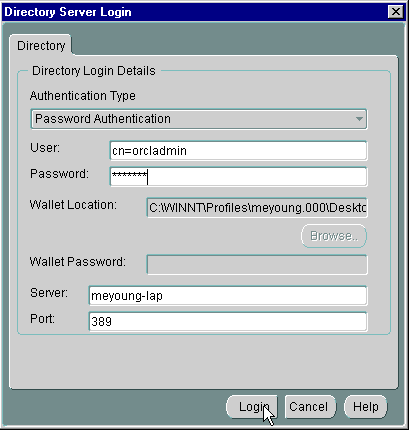Click the empty Wallet Password field
This screenshot has width=409, height=430.
pos(257,265)
